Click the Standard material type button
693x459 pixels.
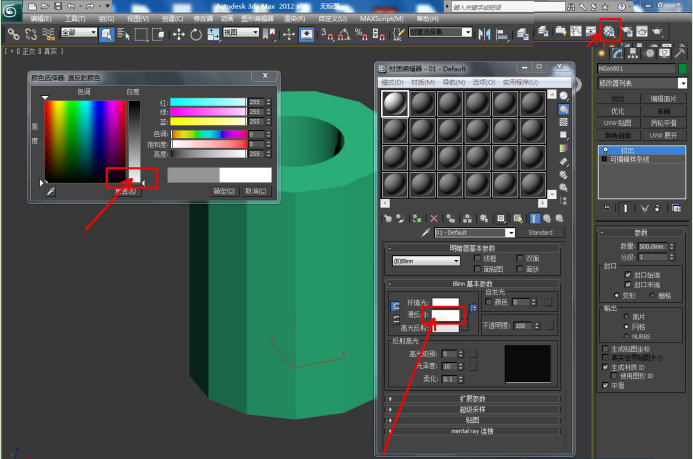click(540, 232)
